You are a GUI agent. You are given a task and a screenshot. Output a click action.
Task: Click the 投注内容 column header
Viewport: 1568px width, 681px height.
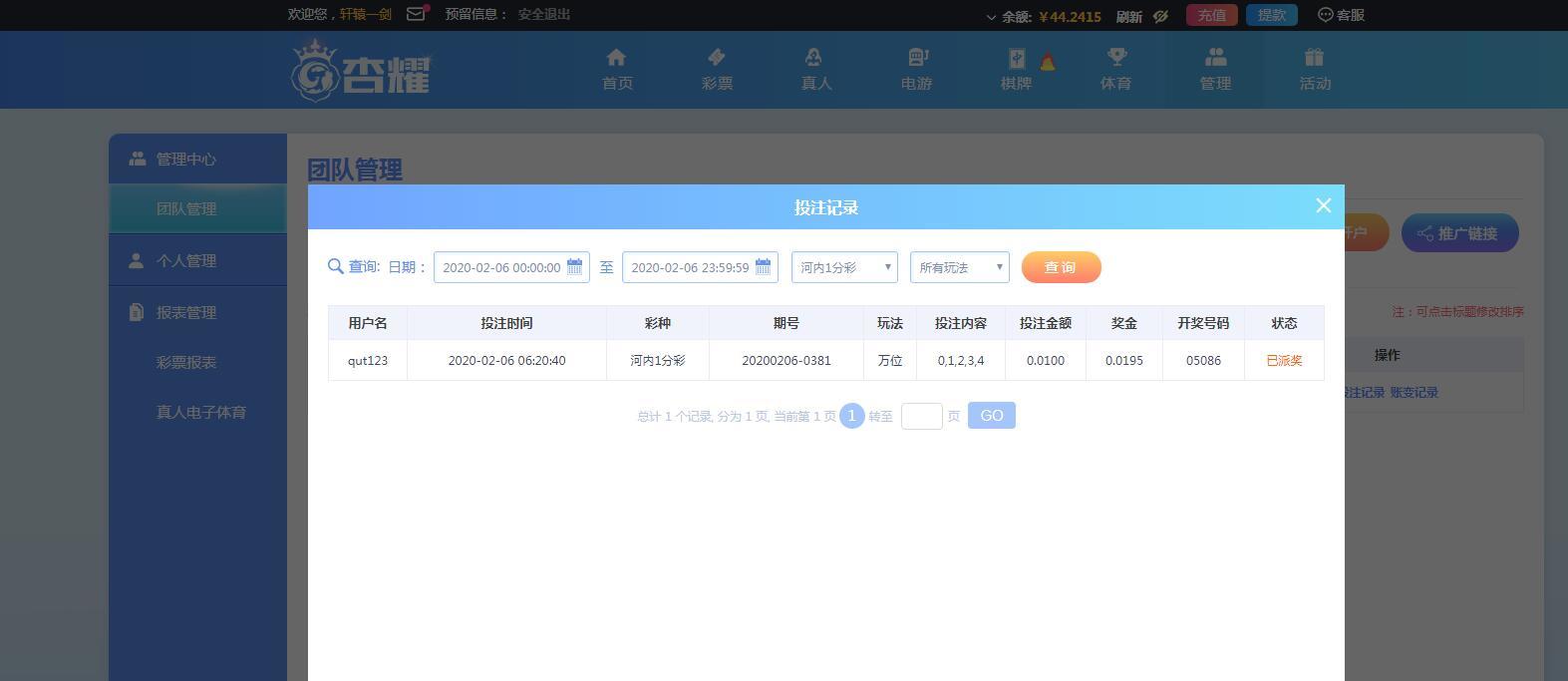click(961, 323)
